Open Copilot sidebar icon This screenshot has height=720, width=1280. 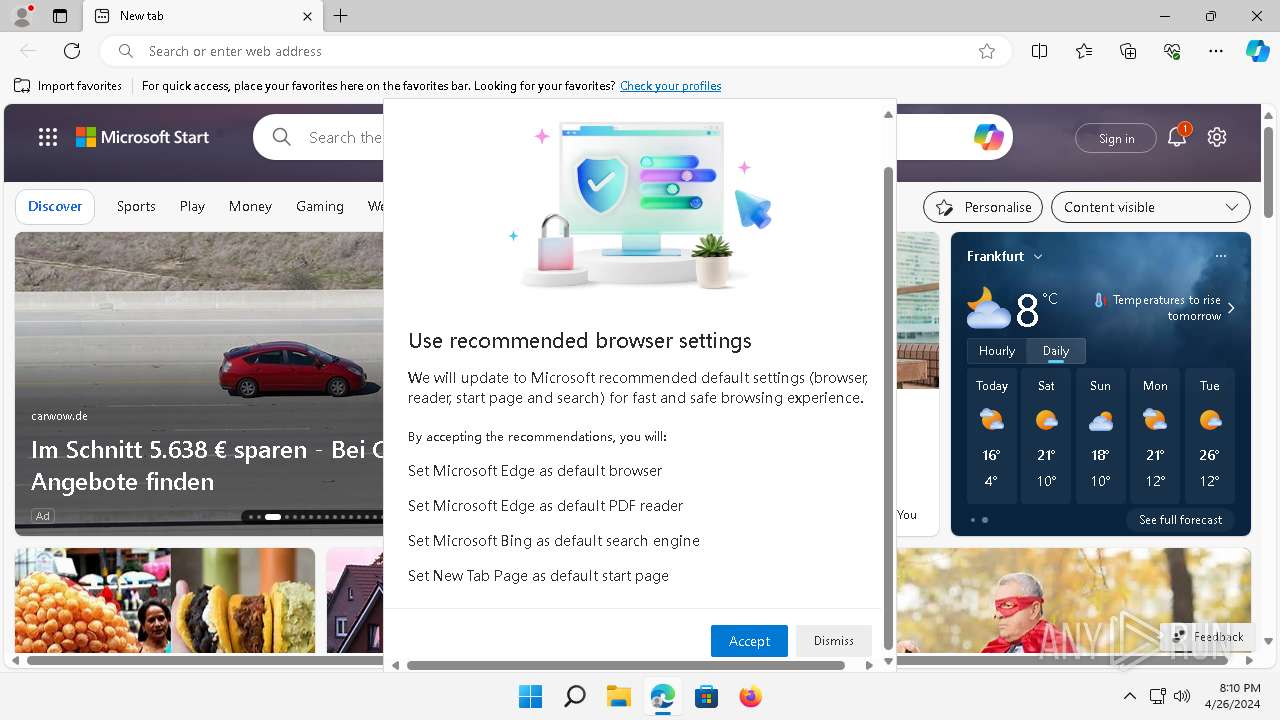[1257, 51]
